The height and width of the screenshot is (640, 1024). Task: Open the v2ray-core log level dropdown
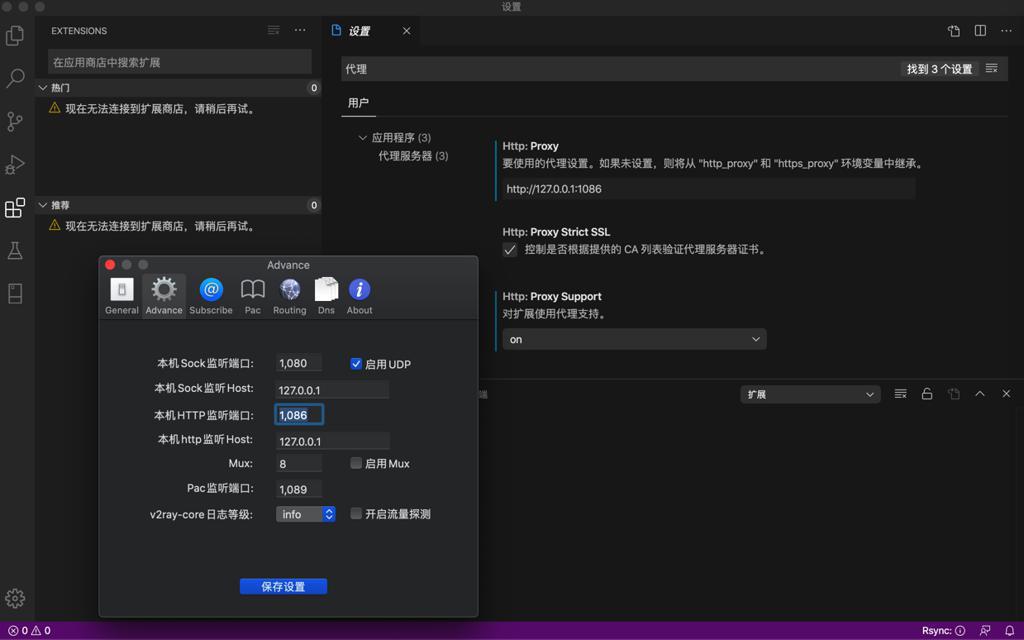coord(306,514)
